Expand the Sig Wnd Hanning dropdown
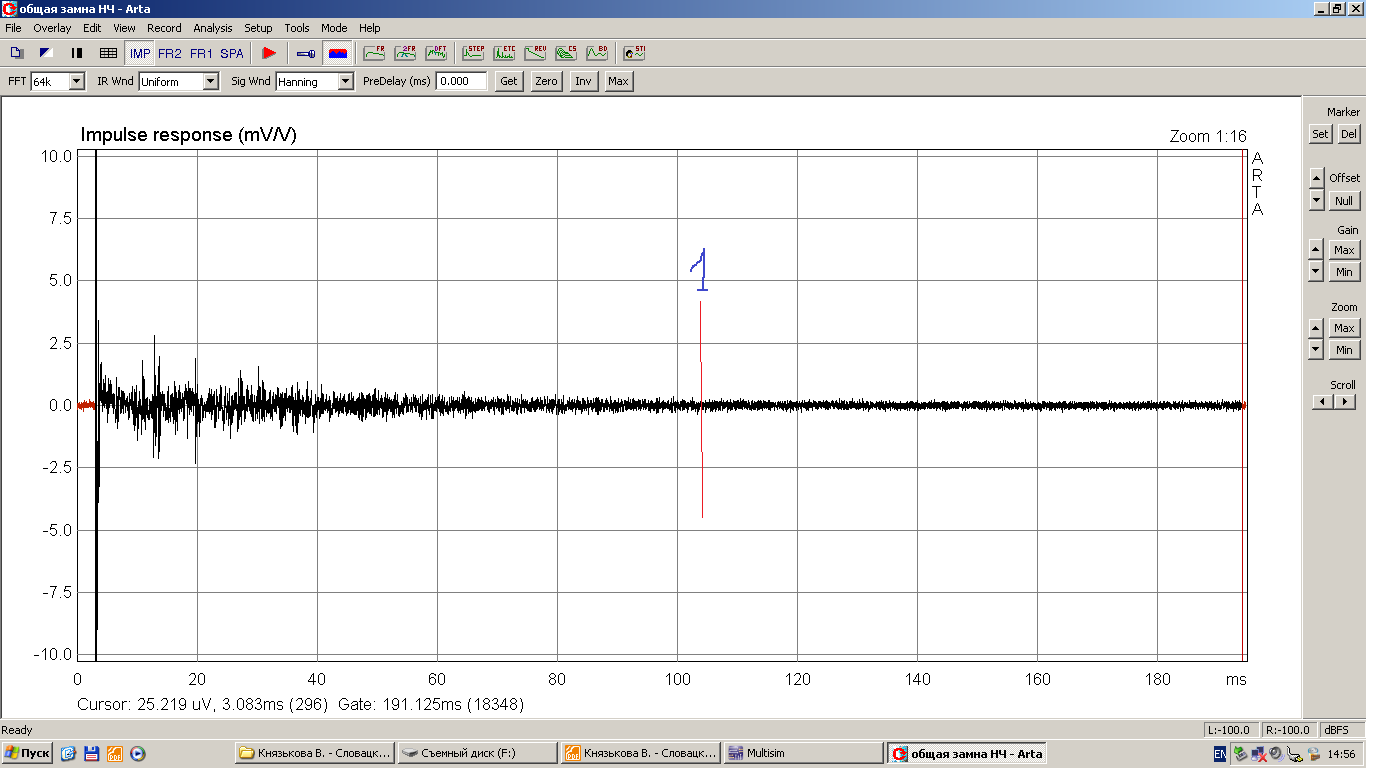Screen dimensions: 1382x778 coord(346,82)
